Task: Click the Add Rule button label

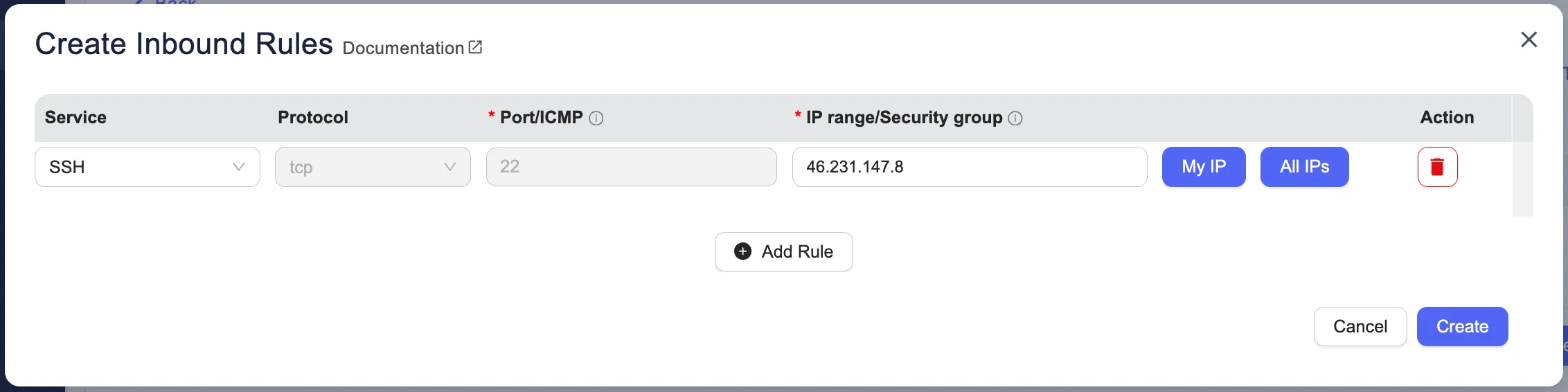Action: click(x=797, y=251)
